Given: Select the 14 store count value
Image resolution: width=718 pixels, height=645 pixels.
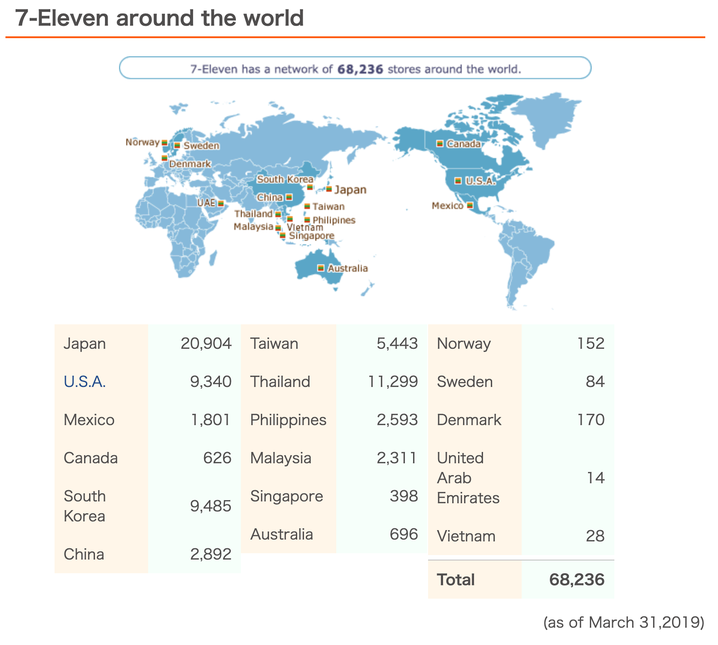Looking at the screenshot, I should point(596,478).
